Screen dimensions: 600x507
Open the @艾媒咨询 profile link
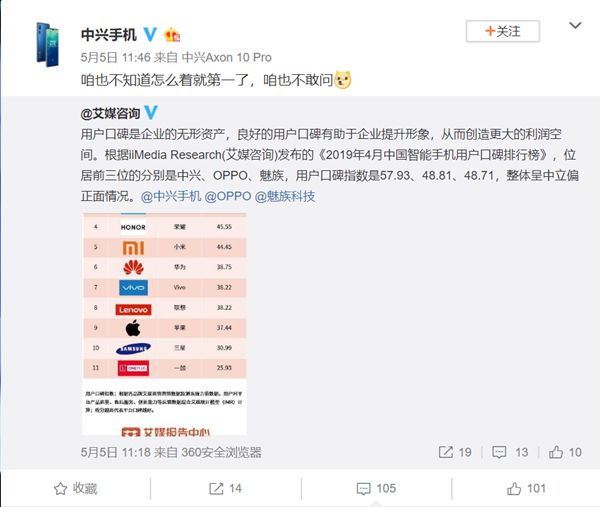click(110, 113)
